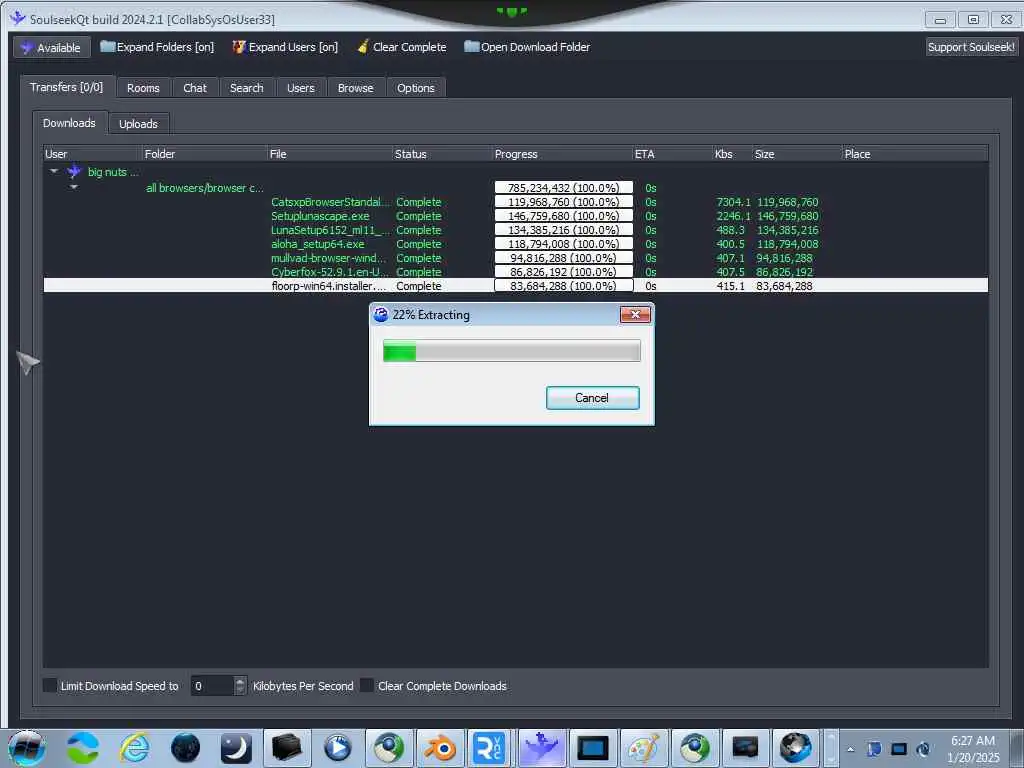Open RealVNC from the taskbar
Image resolution: width=1024 pixels, height=768 pixels.
490,748
